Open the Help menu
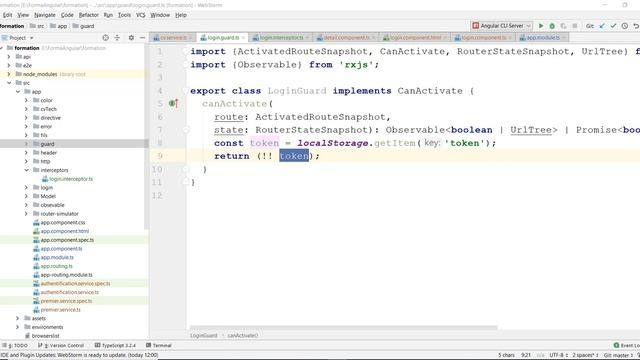This screenshot has width=640, height=360. [x=181, y=15]
